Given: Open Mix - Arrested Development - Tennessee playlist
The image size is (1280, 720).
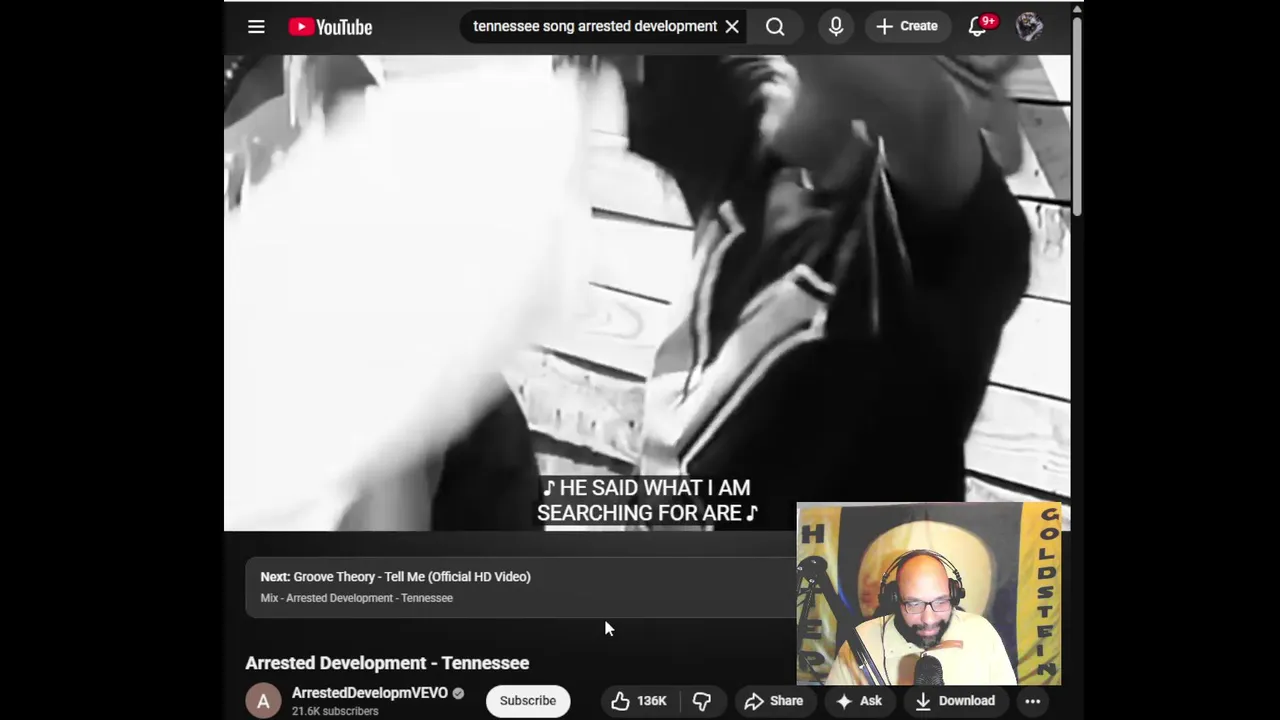Looking at the screenshot, I should [357, 598].
